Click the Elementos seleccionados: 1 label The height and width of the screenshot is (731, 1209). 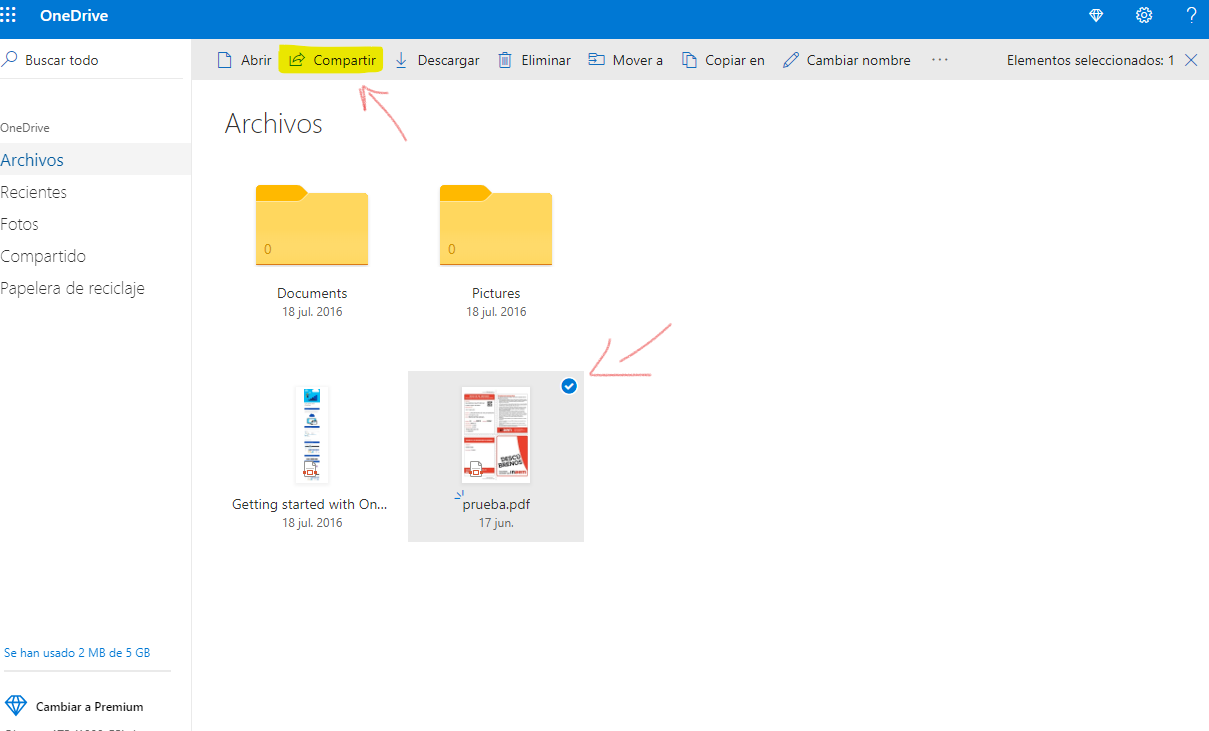(x=1090, y=60)
